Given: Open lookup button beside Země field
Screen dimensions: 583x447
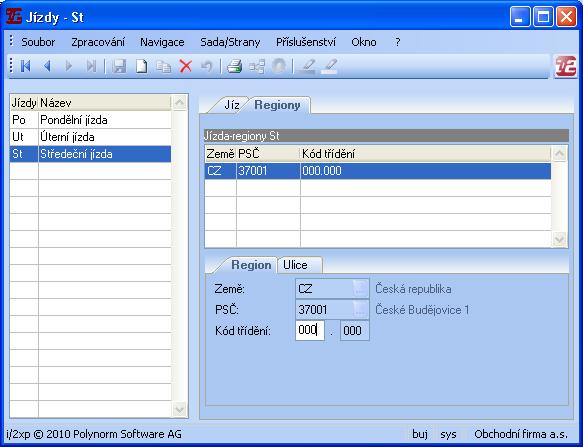Looking at the screenshot, I should (360, 289).
